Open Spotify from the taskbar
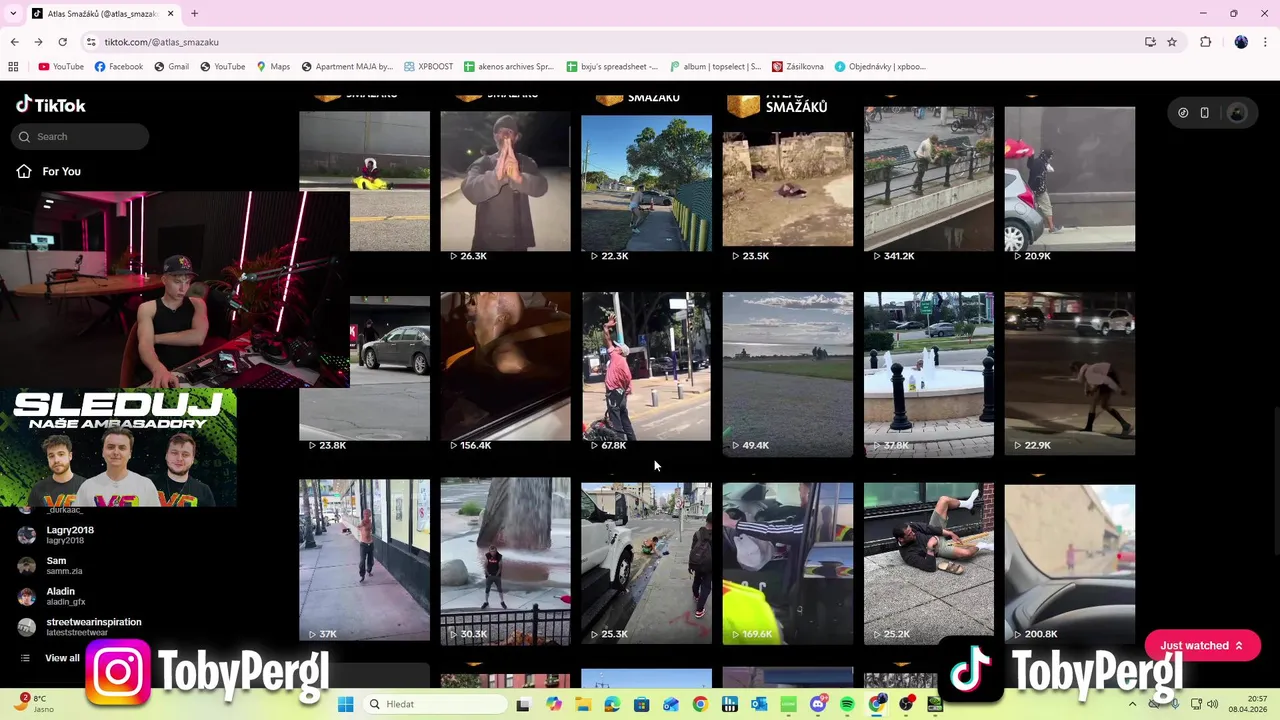The width and height of the screenshot is (1280, 720). point(847,705)
